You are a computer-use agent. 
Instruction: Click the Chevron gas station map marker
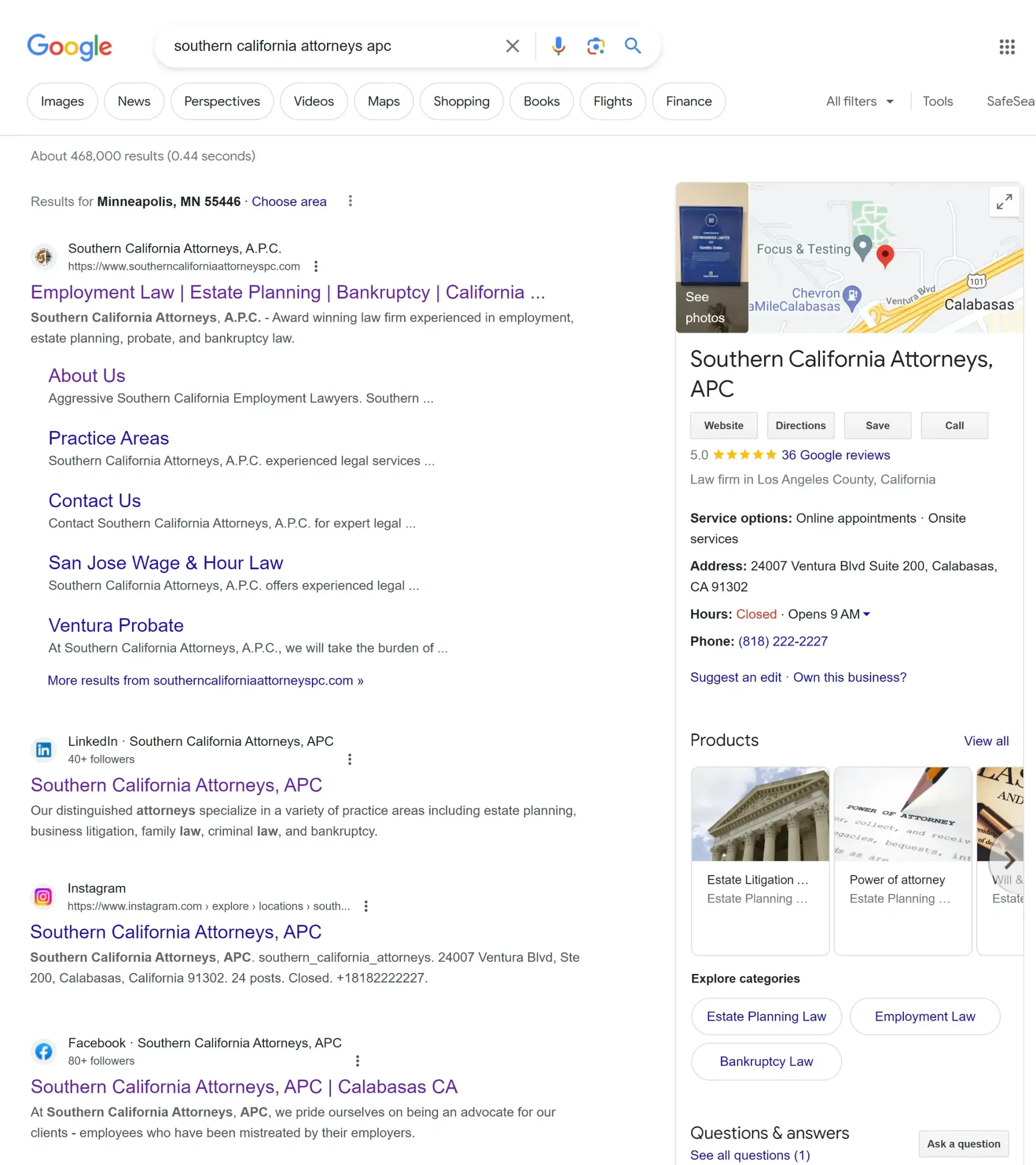[x=851, y=297]
